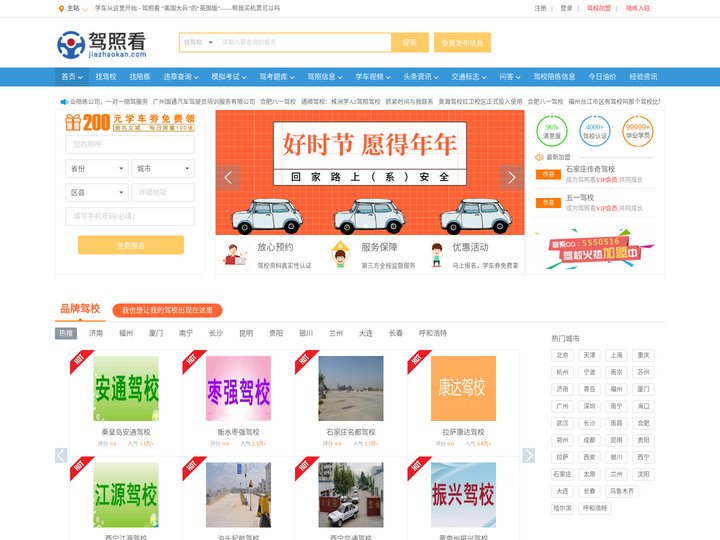
Task: Open the 找驾校 search type dropdown
Action: pyautogui.click(x=198, y=42)
